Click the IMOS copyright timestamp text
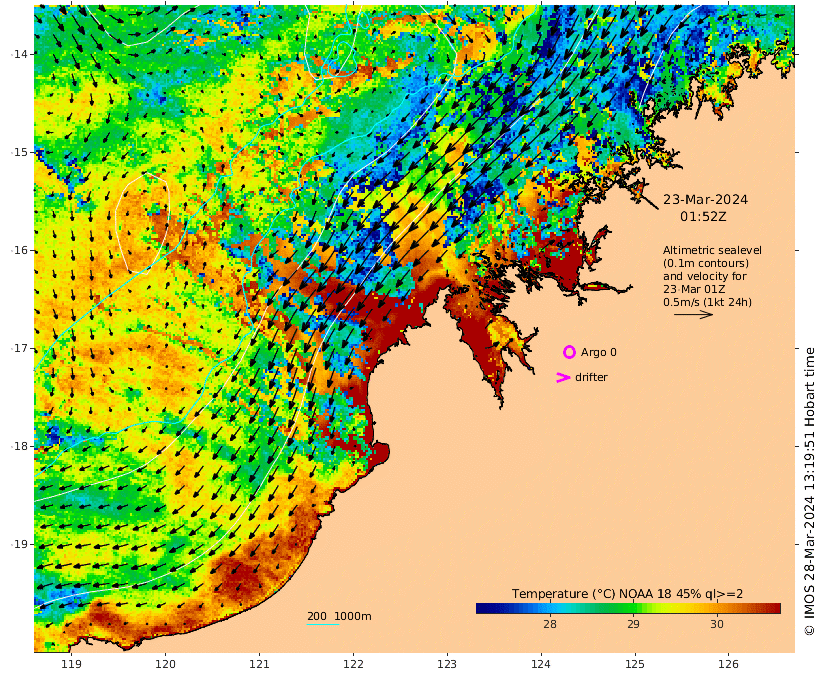Image resolution: width=820 pixels, height=680 pixels. 810,492
